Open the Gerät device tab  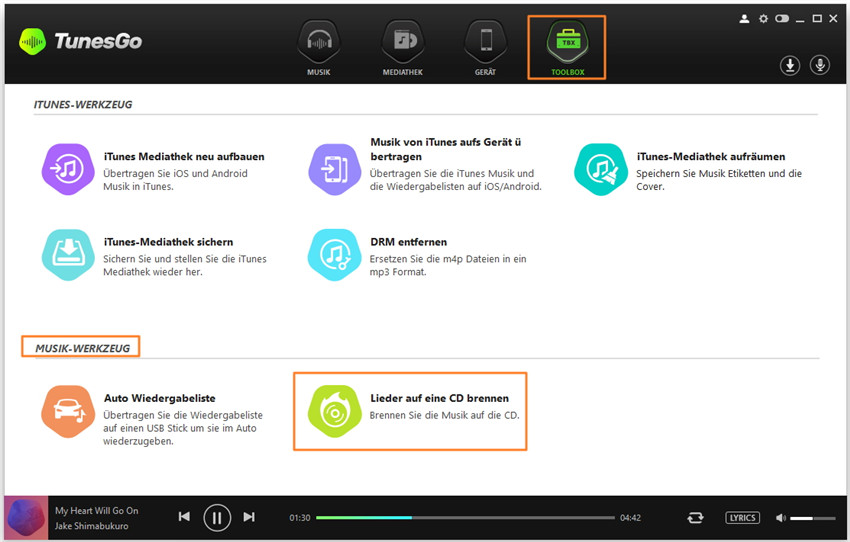486,48
